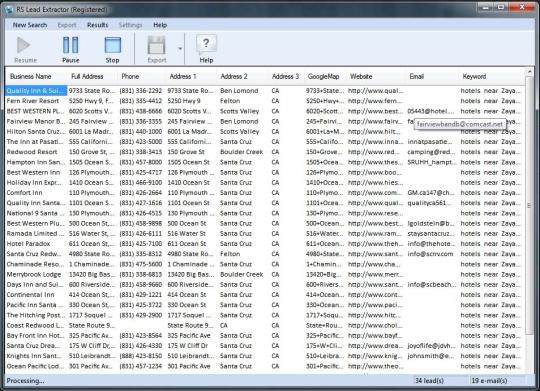Click the Processing... status text
This screenshot has width=540, height=391.
25,381
